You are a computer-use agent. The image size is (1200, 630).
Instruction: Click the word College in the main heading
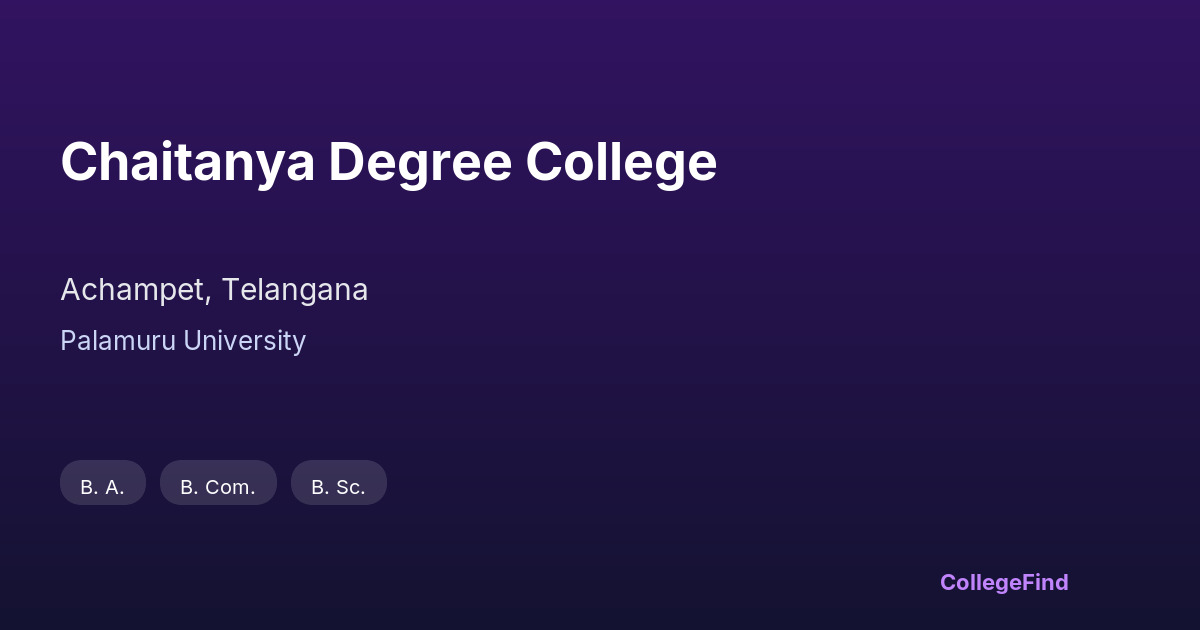(622, 162)
